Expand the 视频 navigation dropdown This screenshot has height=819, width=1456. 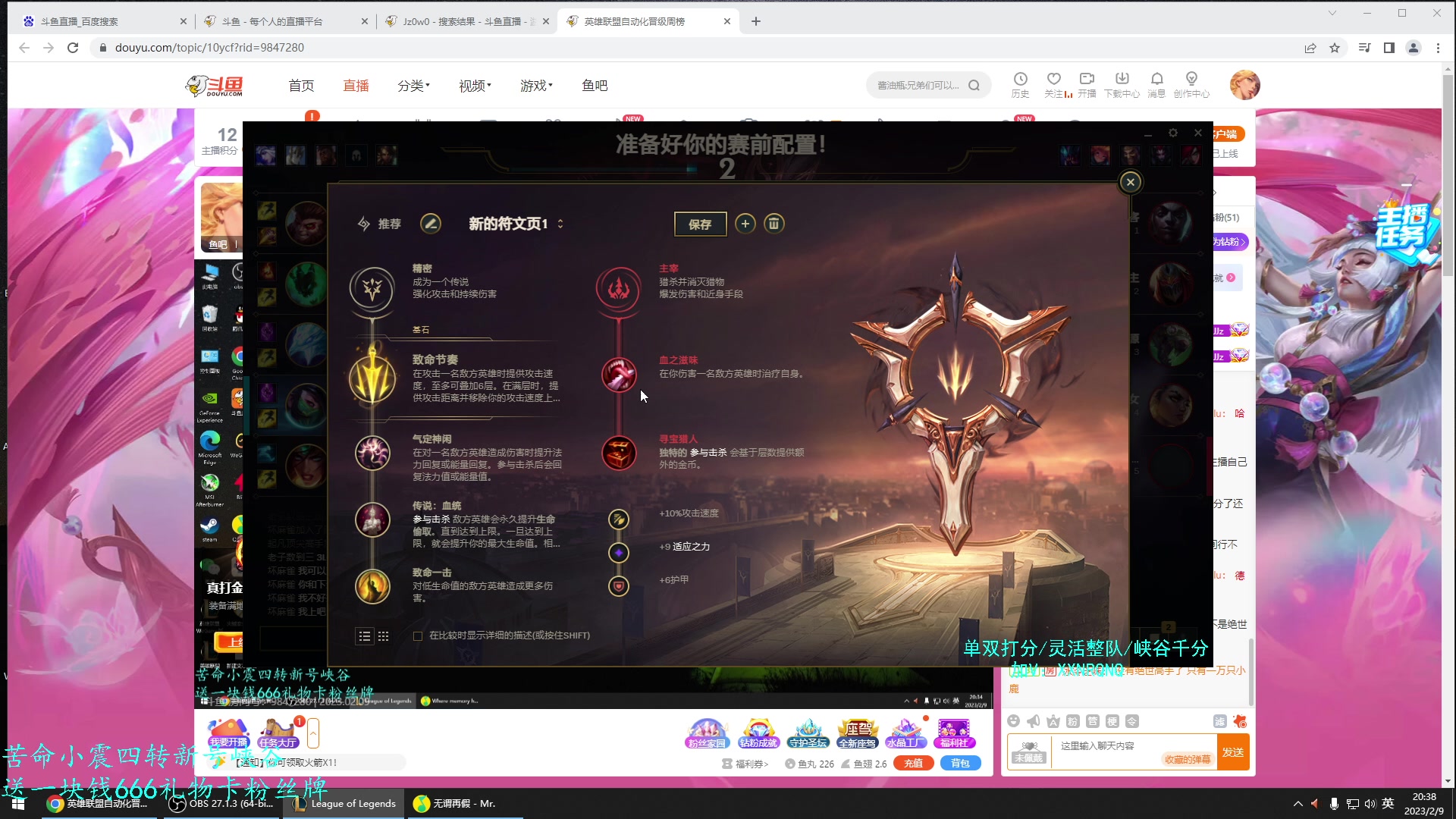point(475,86)
